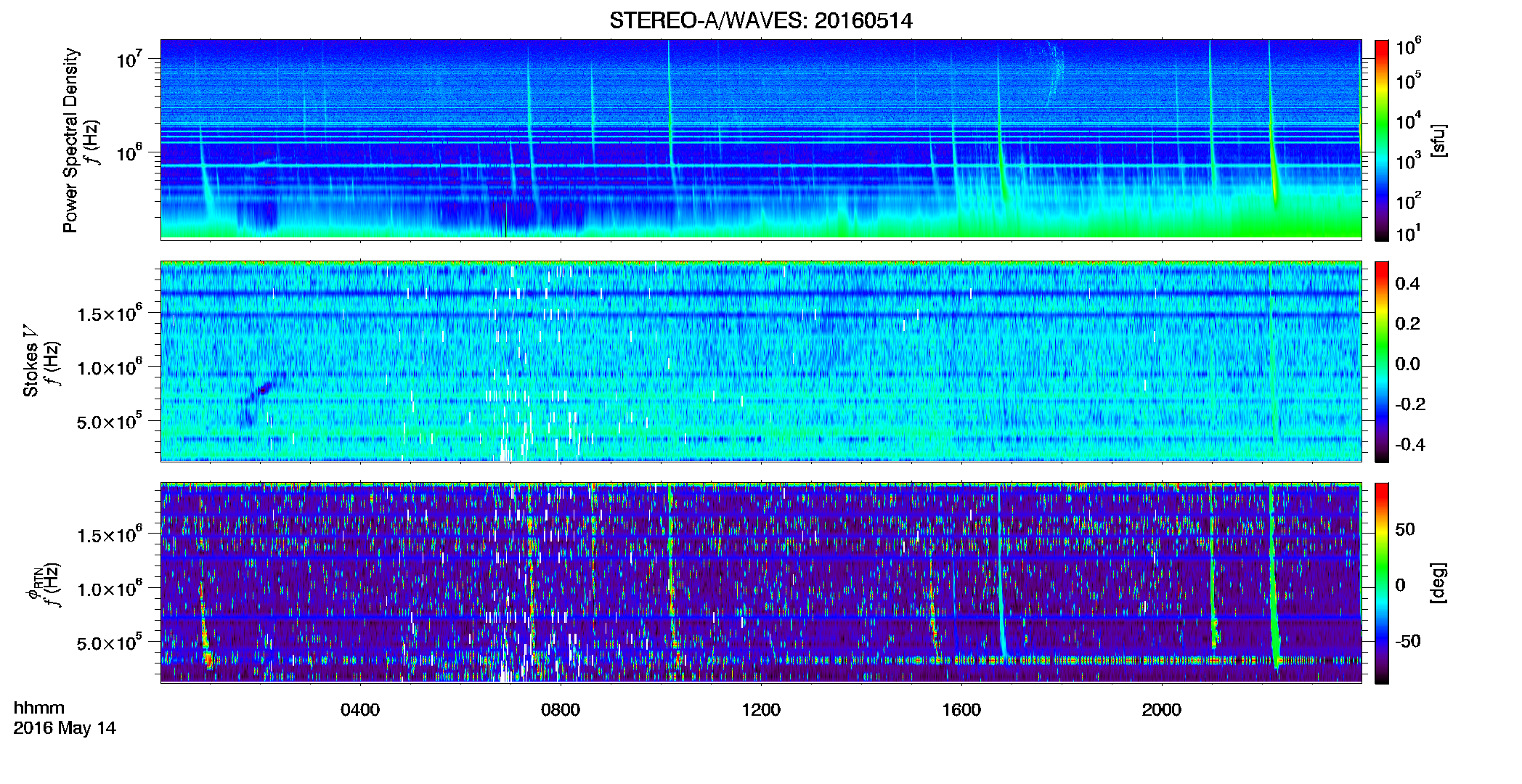Select the "[deg]" color bar unit label

tap(1439, 583)
